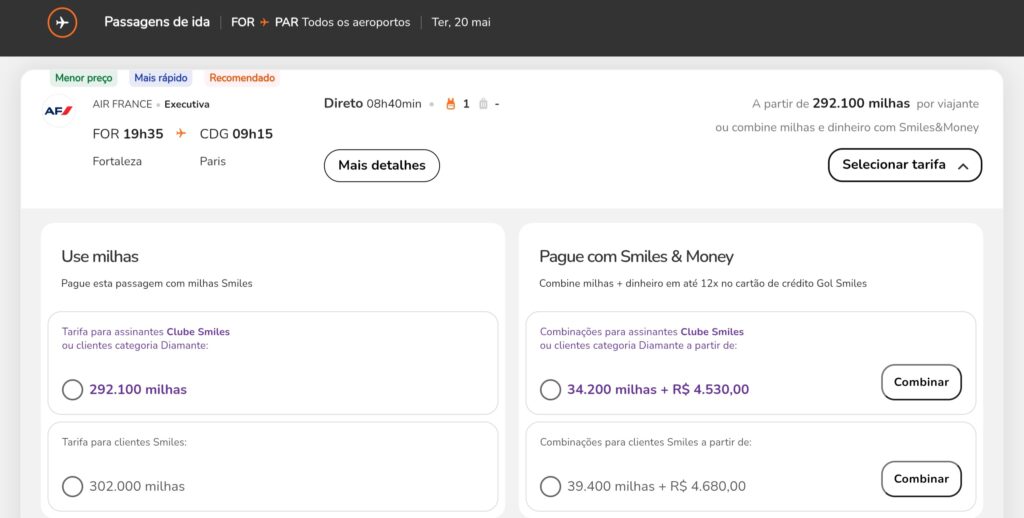This screenshot has width=1024, height=518.
Task: Select the 302.000 milhas Smiles client fare
Action: coord(72,486)
